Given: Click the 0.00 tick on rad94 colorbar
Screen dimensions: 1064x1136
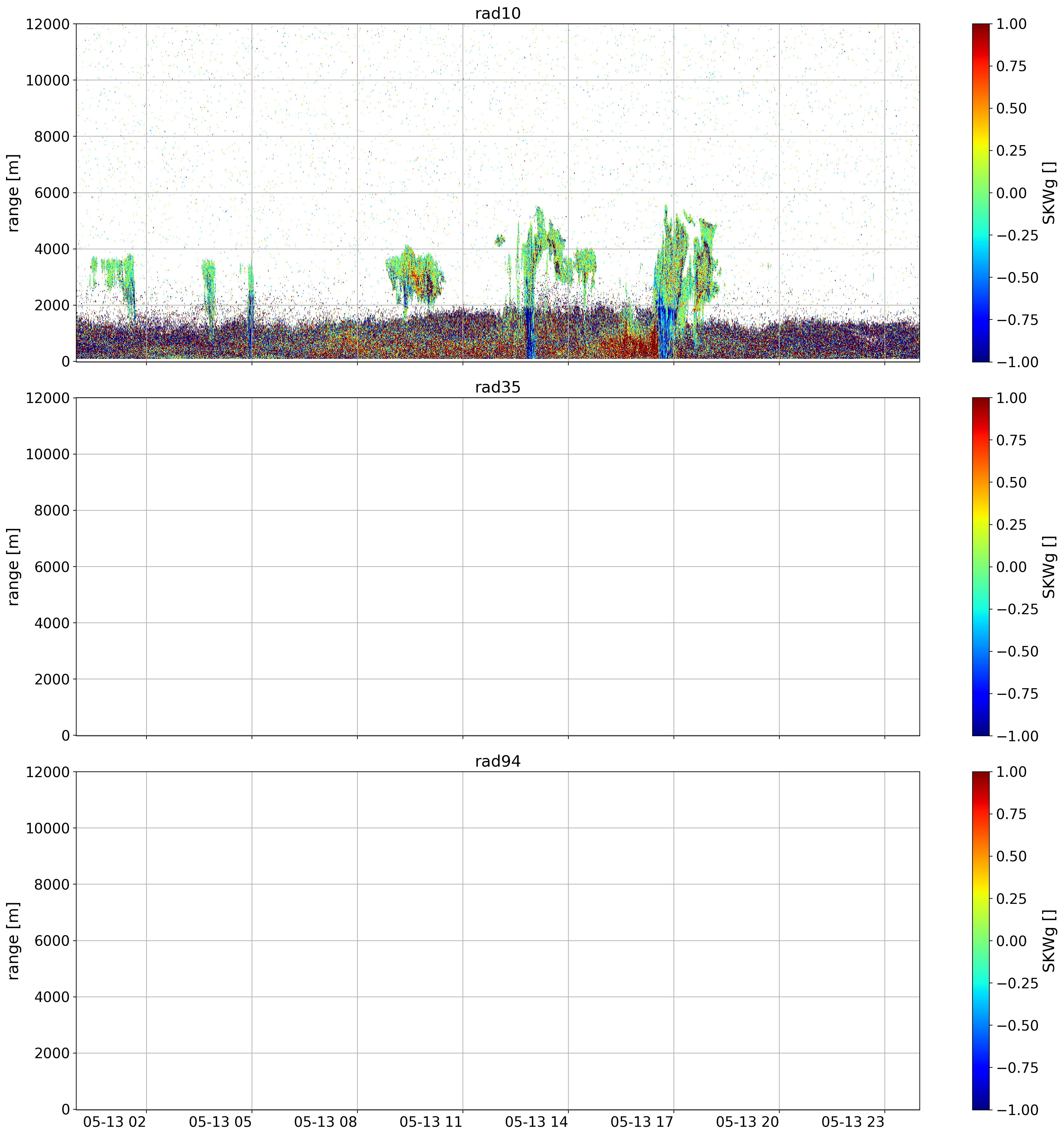Looking at the screenshot, I should 1011,941.
